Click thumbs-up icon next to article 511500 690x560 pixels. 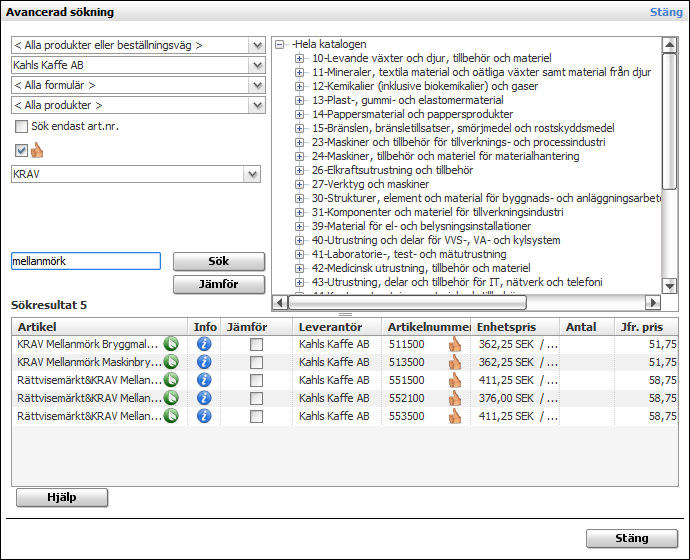[455, 344]
